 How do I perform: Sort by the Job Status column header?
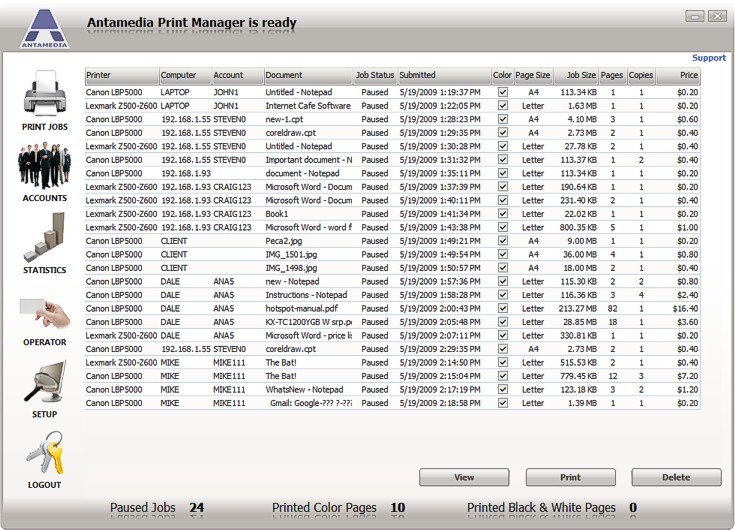coord(375,75)
